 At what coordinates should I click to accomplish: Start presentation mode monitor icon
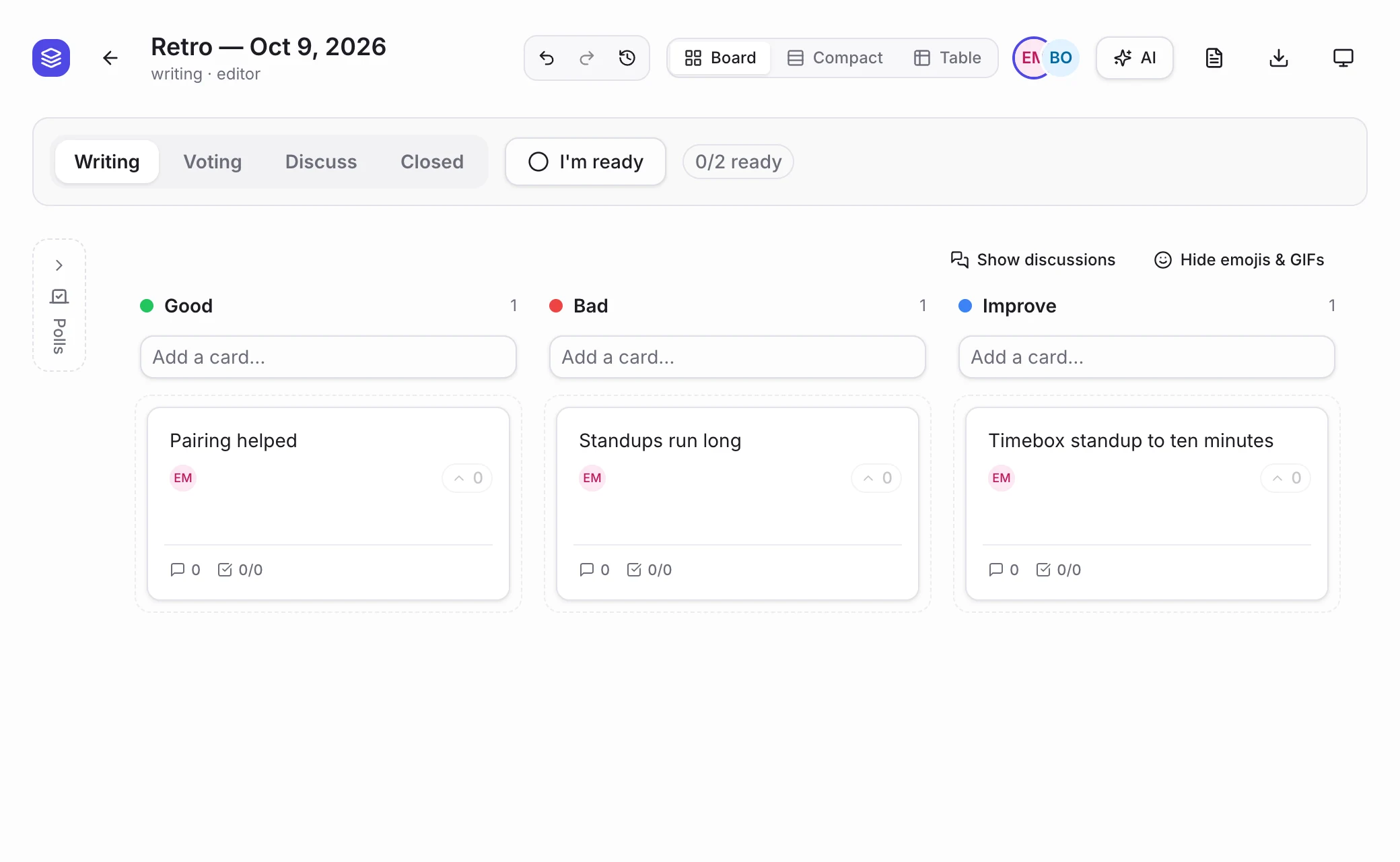click(x=1343, y=58)
